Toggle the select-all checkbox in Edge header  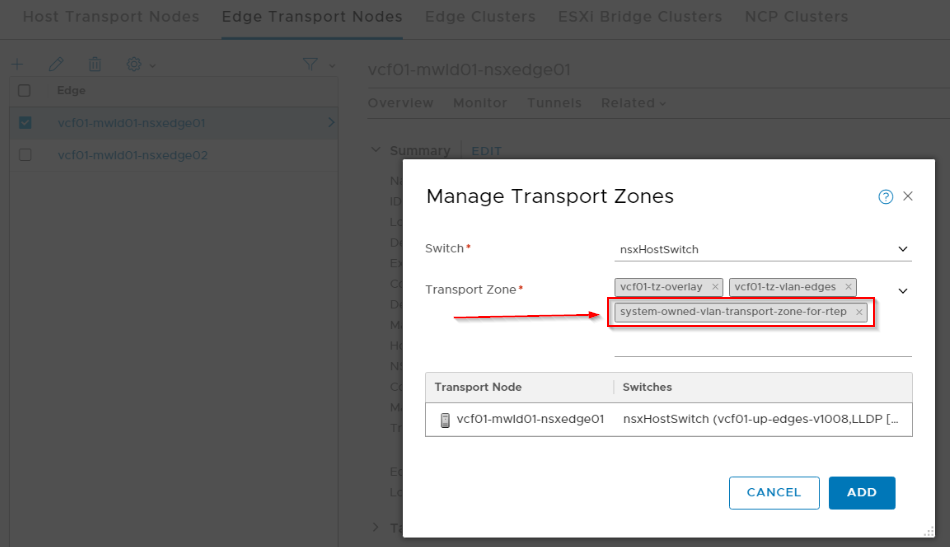pyautogui.click(x=25, y=91)
